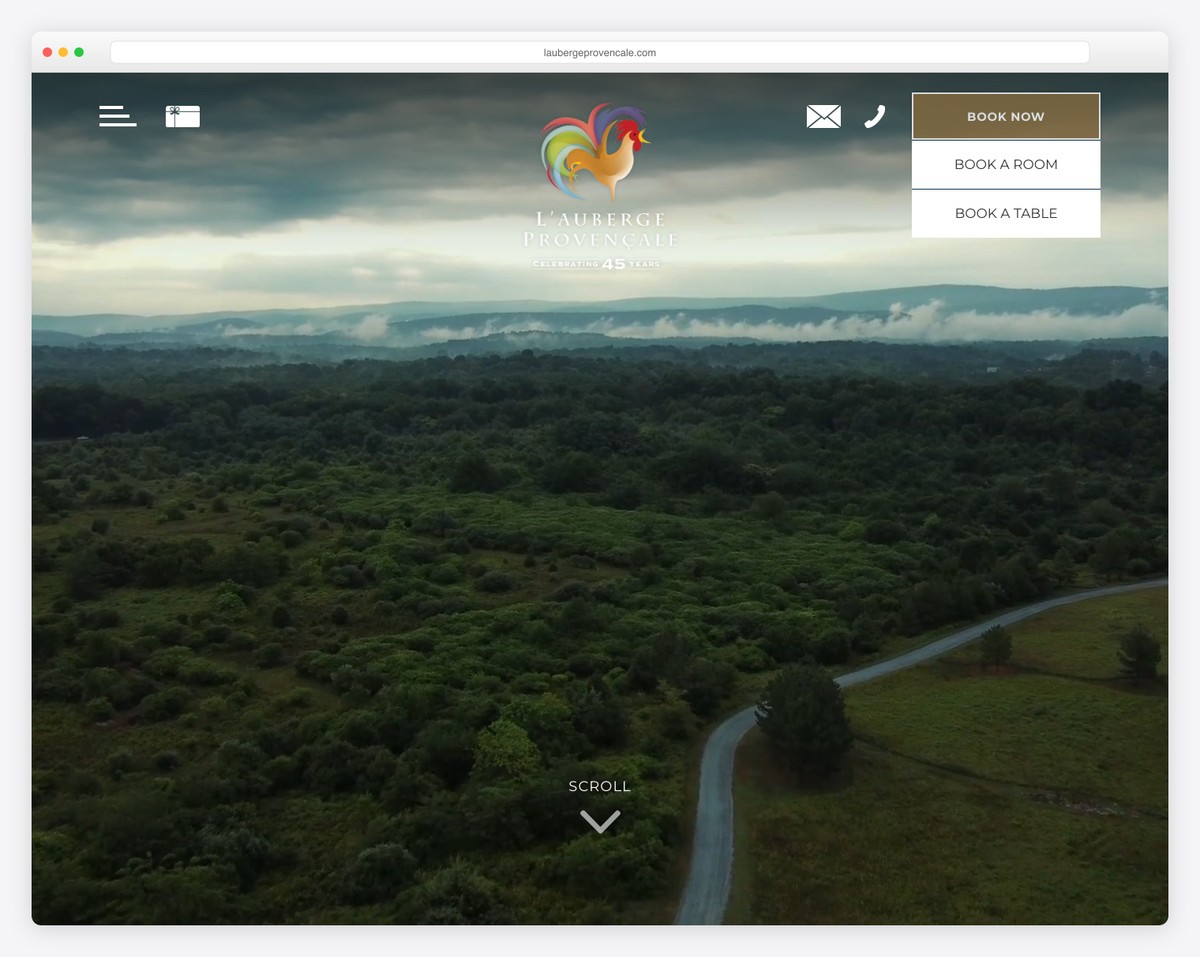Focus the laubergeprovencale.com address bar
The height and width of the screenshot is (957, 1200).
600,53
